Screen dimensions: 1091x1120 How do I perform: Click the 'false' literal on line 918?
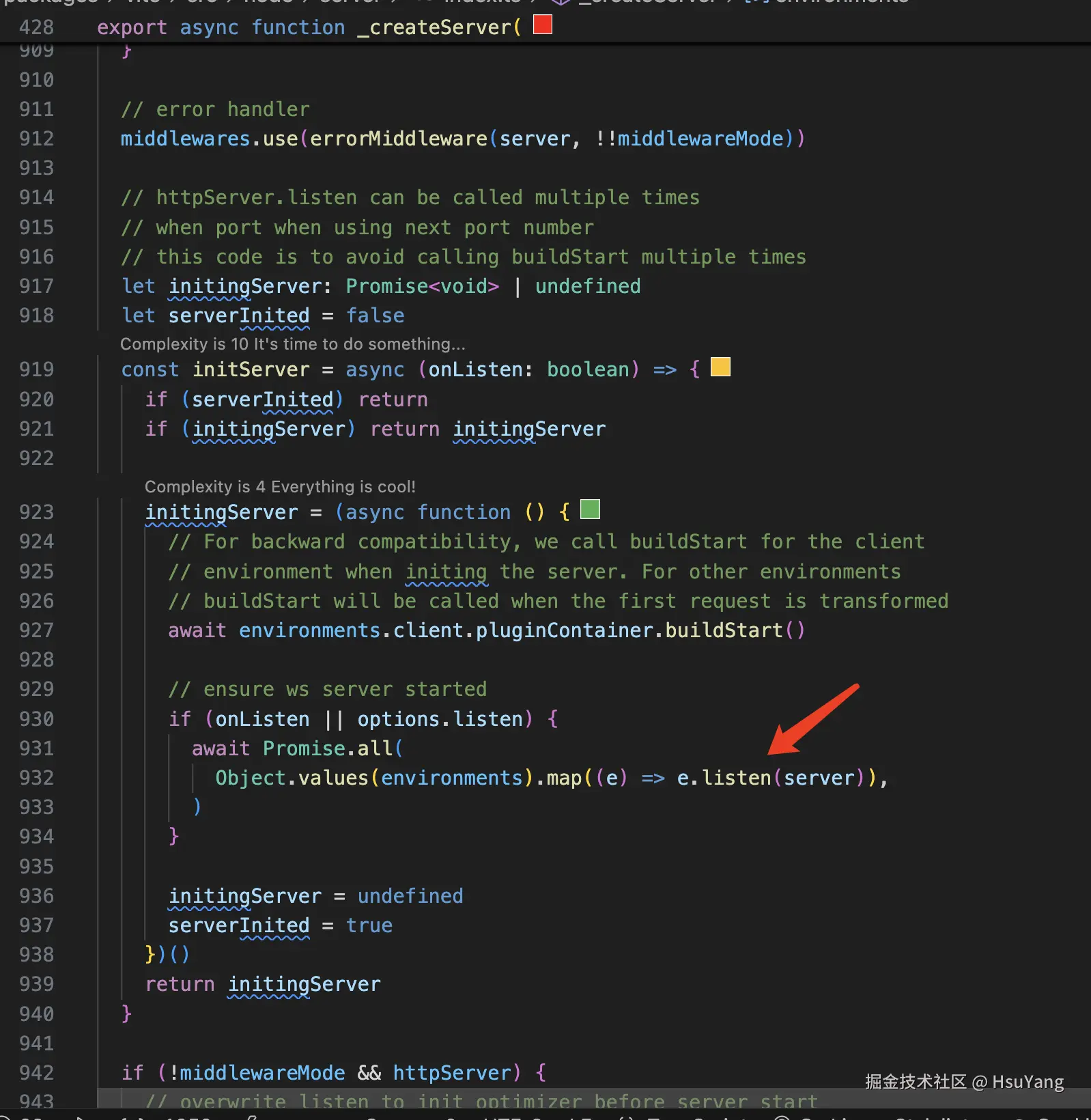click(x=375, y=316)
